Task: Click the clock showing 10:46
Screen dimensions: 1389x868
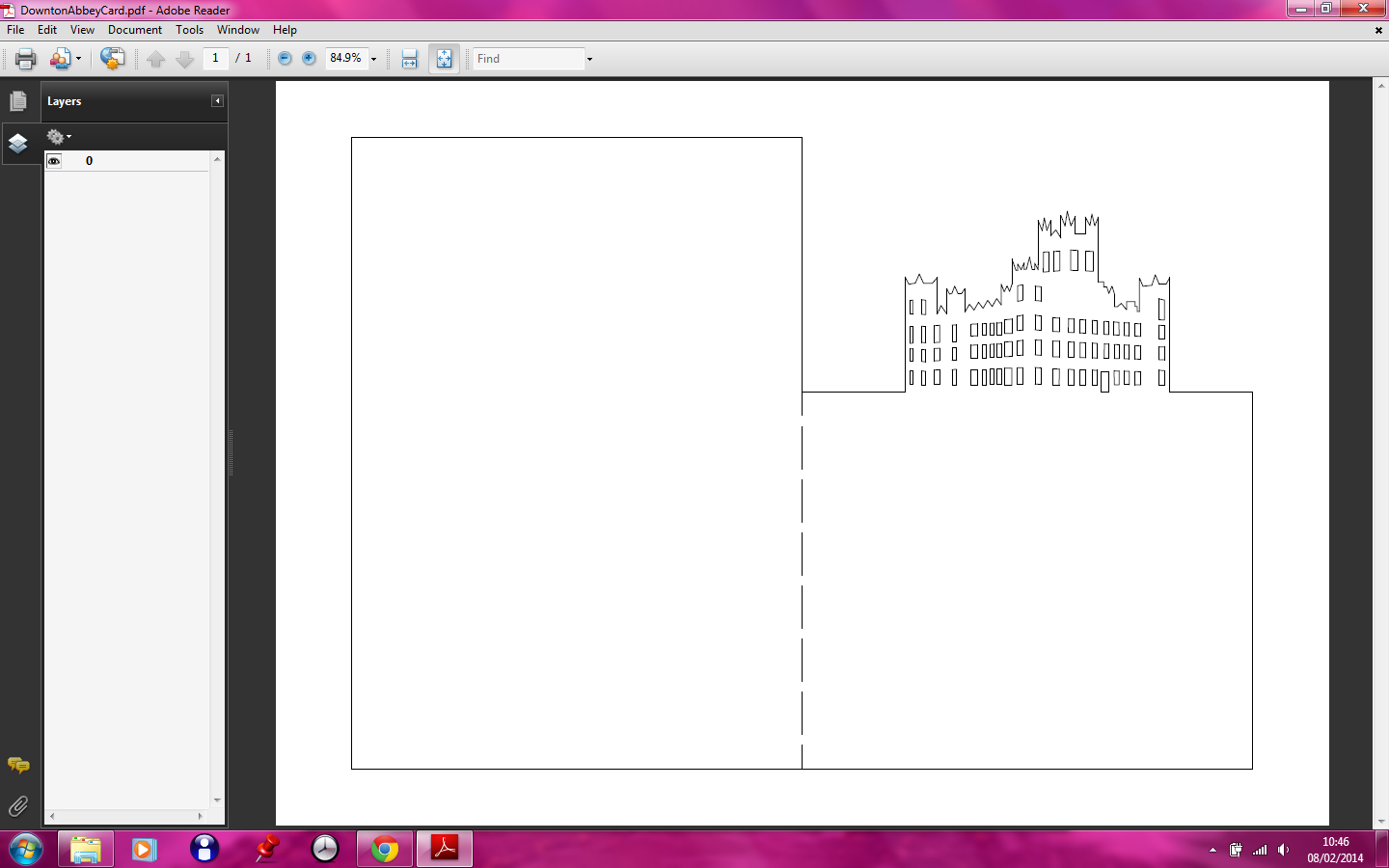Action: click(1336, 842)
